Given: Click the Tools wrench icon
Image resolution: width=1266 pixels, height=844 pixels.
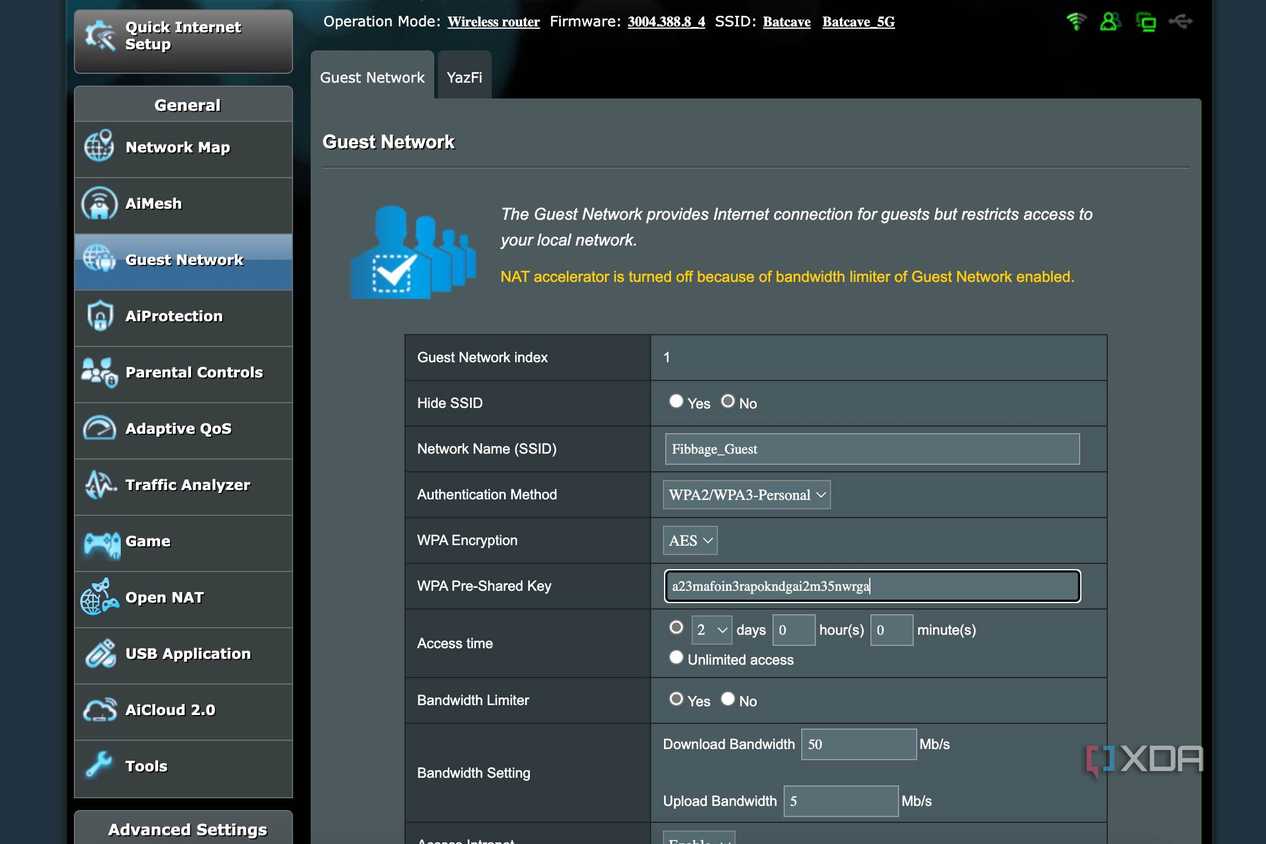Looking at the screenshot, I should (x=99, y=766).
